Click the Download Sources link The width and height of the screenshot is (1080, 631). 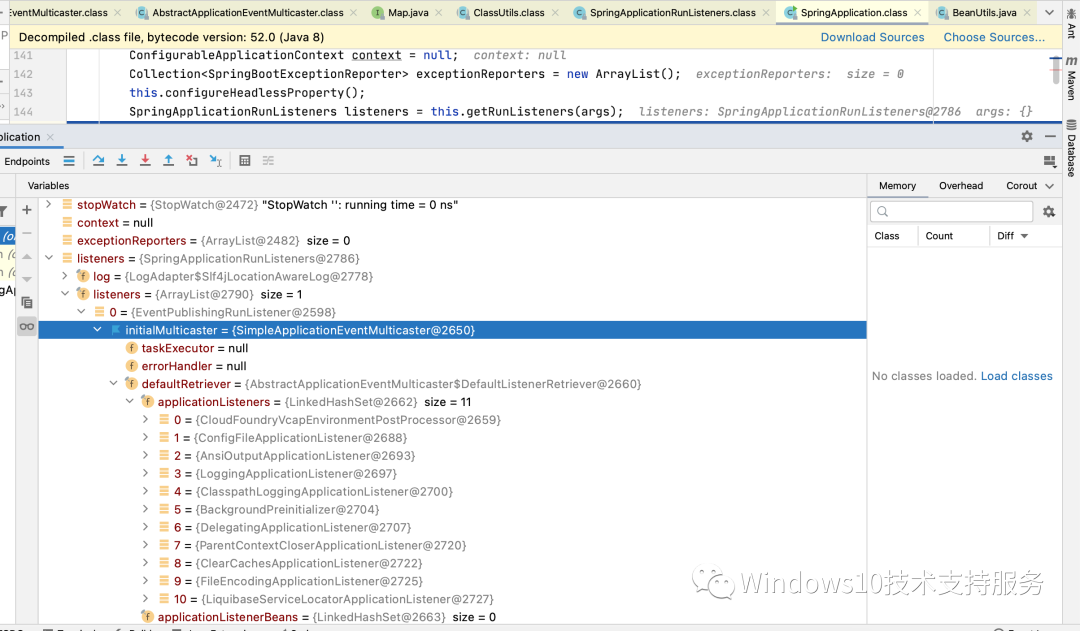(x=872, y=37)
